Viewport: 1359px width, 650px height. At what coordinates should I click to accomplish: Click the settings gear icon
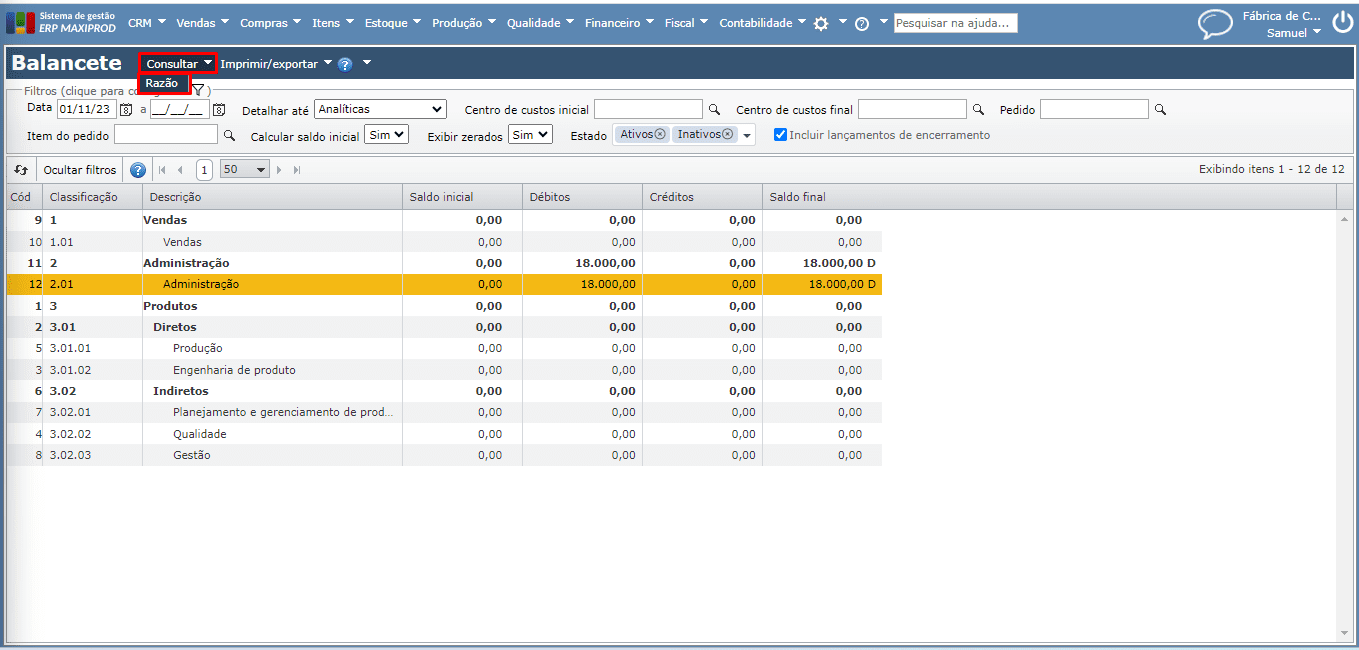point(821,23)
